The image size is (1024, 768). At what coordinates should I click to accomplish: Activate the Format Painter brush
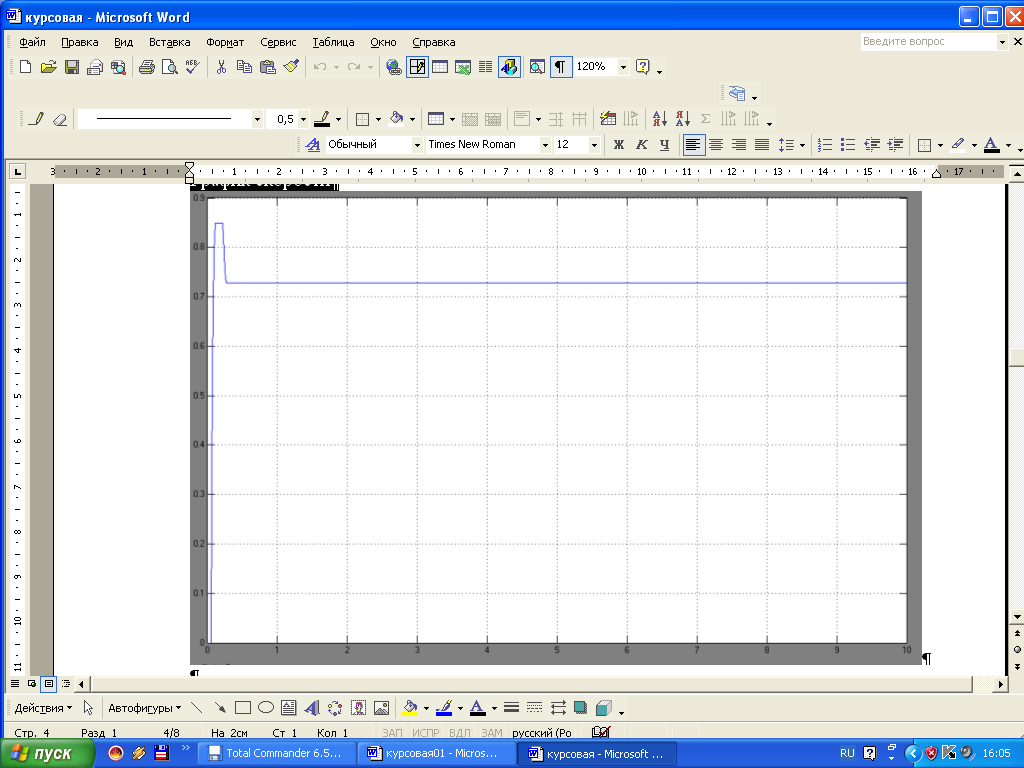(x=291, y=67)
